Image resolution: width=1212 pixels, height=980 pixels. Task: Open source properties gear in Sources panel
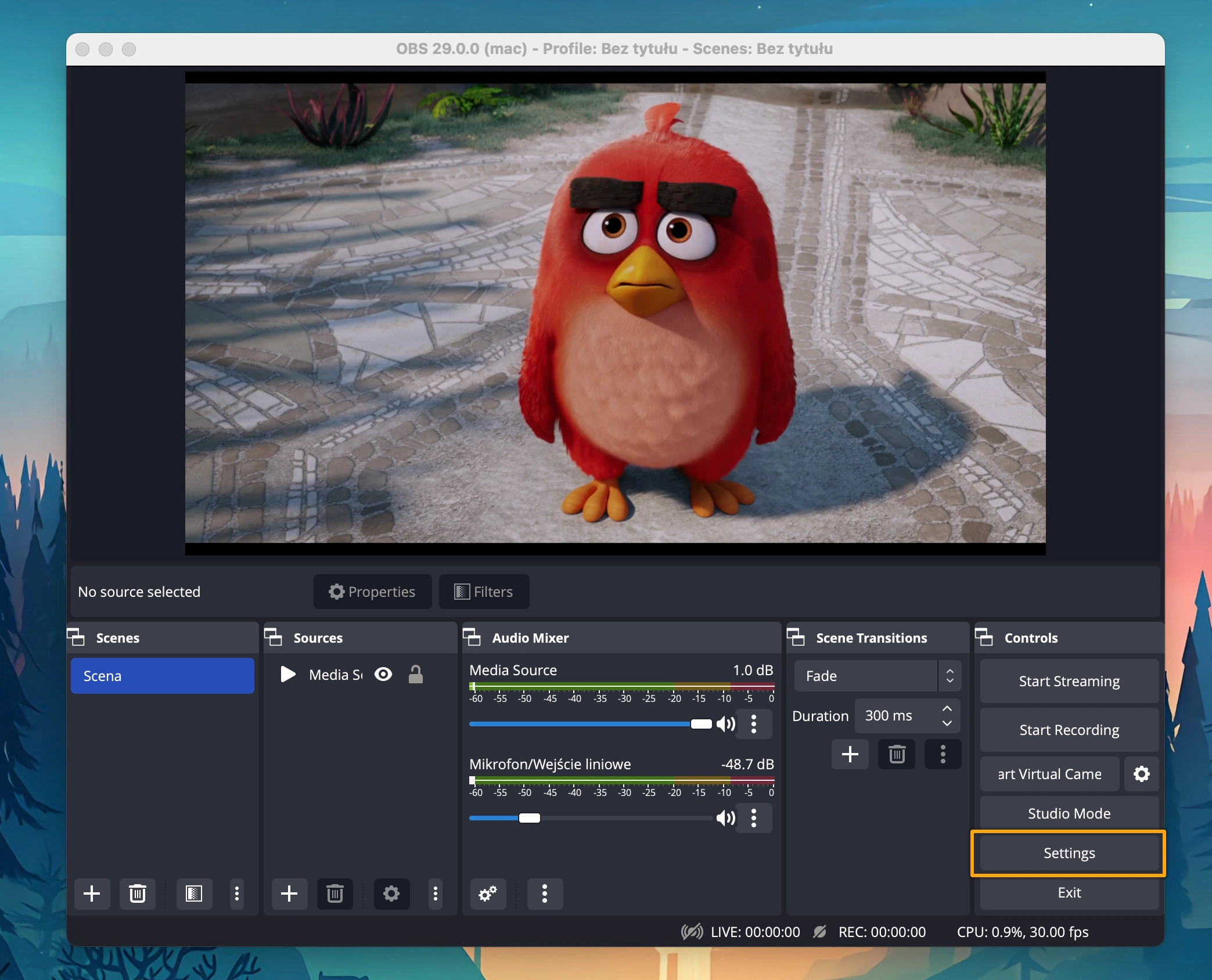(x=391, y=893)
